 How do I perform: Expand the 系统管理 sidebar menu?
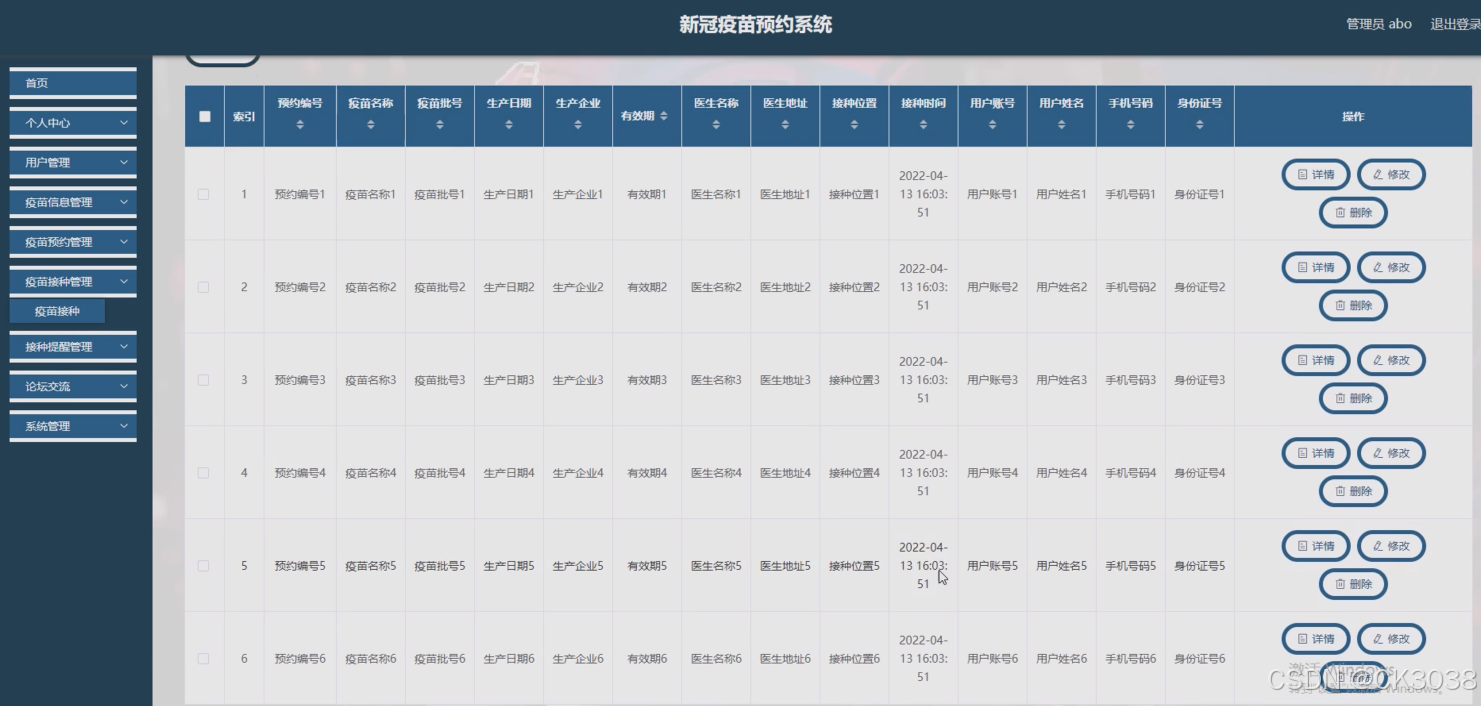point(73,427)
